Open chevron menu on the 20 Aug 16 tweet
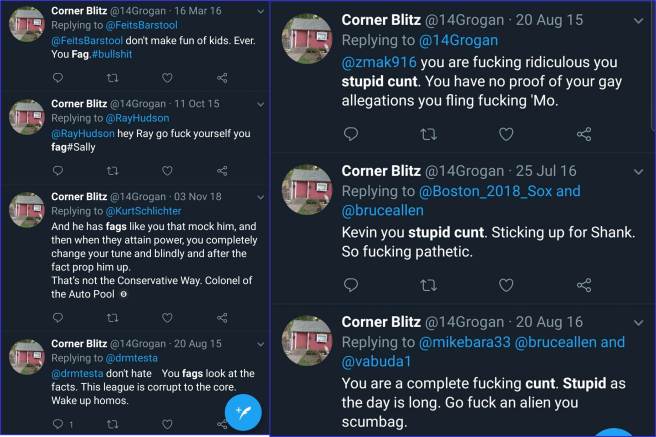The width and height of the screenshot is (656, 437). click(x=636, y=323)
